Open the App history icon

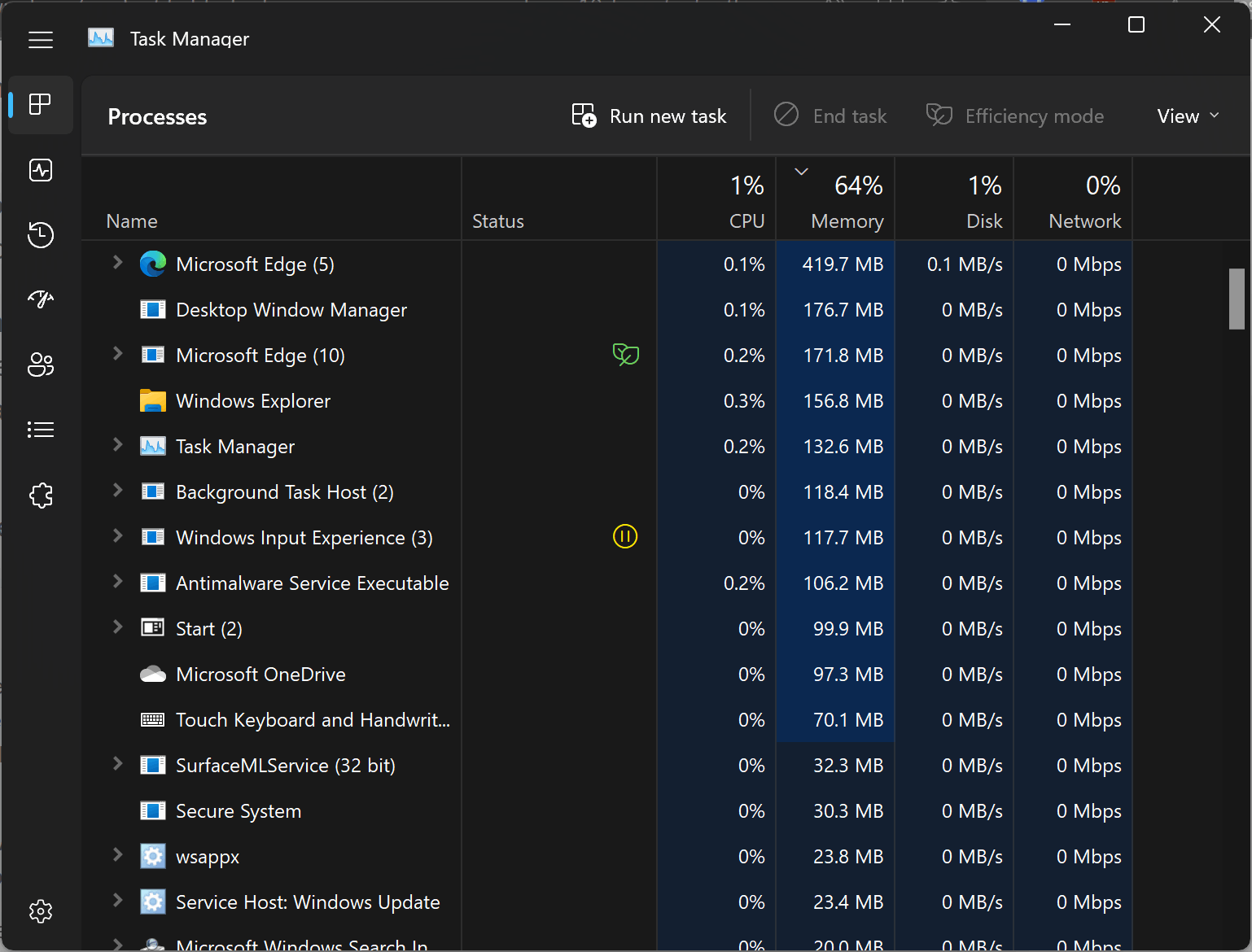point(41,235)
